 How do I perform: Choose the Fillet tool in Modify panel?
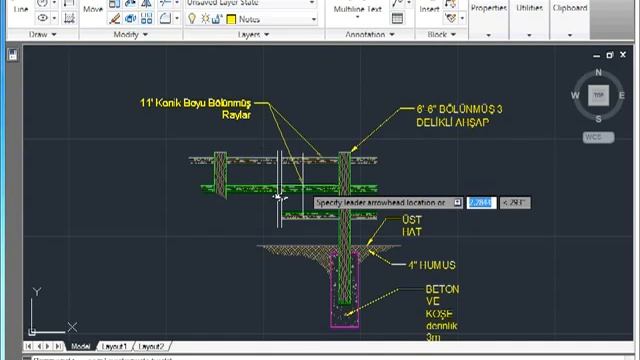pos(165,18)
